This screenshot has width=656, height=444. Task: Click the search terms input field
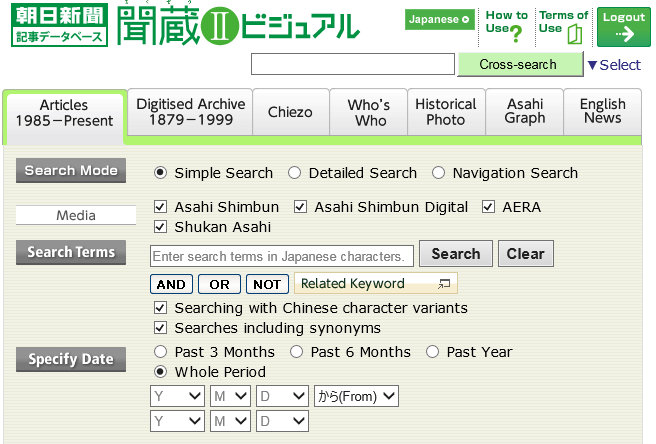coord(282,256)
